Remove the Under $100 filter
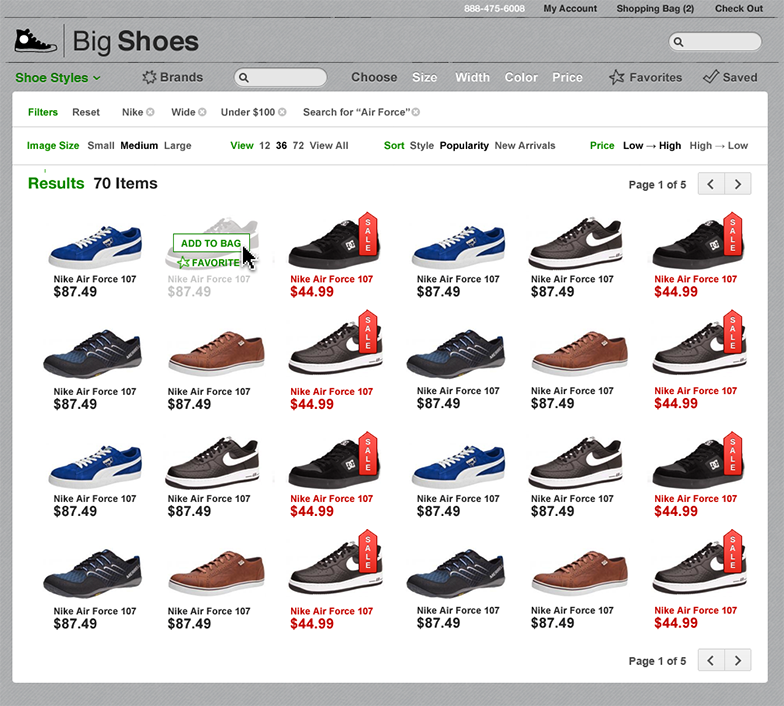Viewport: 784px width, 706px height. [x=282, y=112]
